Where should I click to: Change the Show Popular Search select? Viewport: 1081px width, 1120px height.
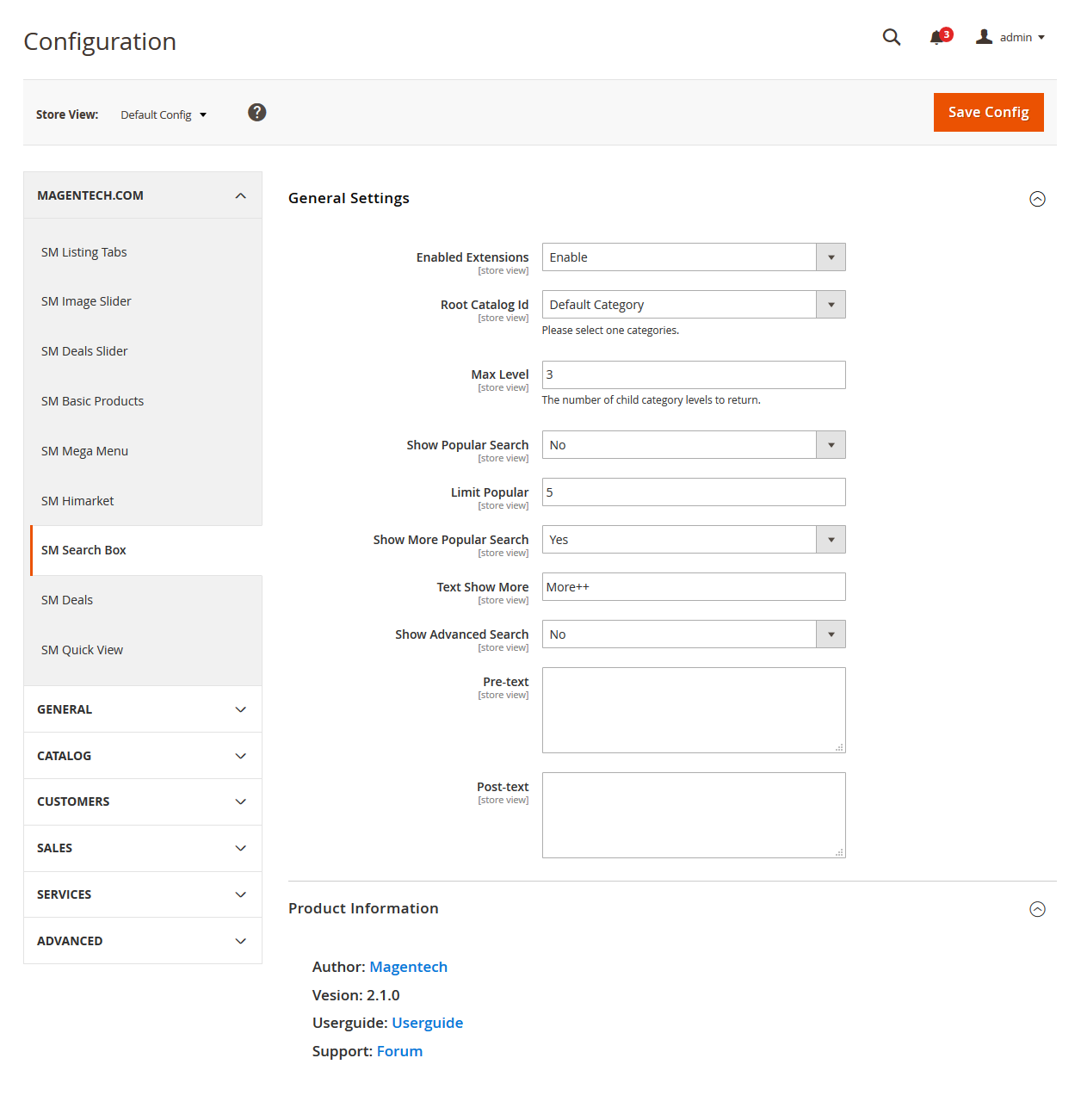click(694, 445)
